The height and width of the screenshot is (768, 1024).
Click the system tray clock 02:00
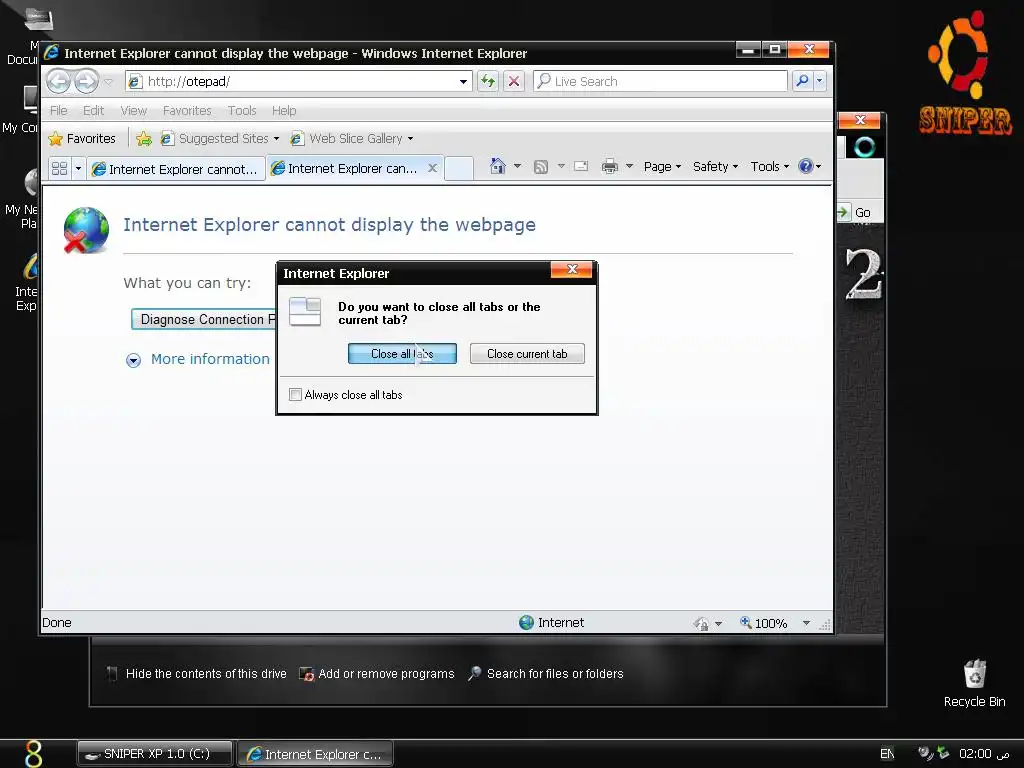[984, 754]
